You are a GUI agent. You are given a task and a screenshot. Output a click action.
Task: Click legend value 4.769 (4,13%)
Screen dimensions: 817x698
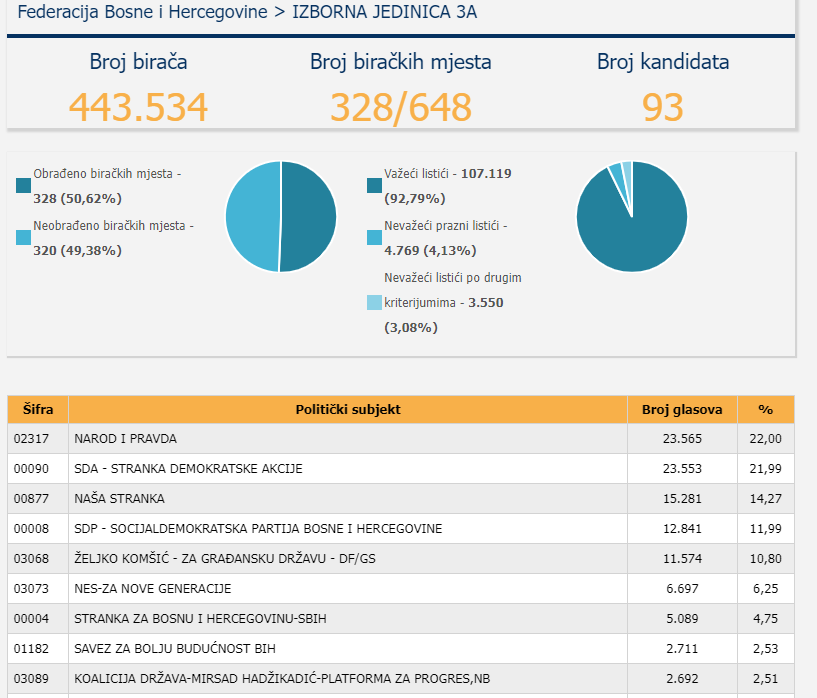click(430, 251)
